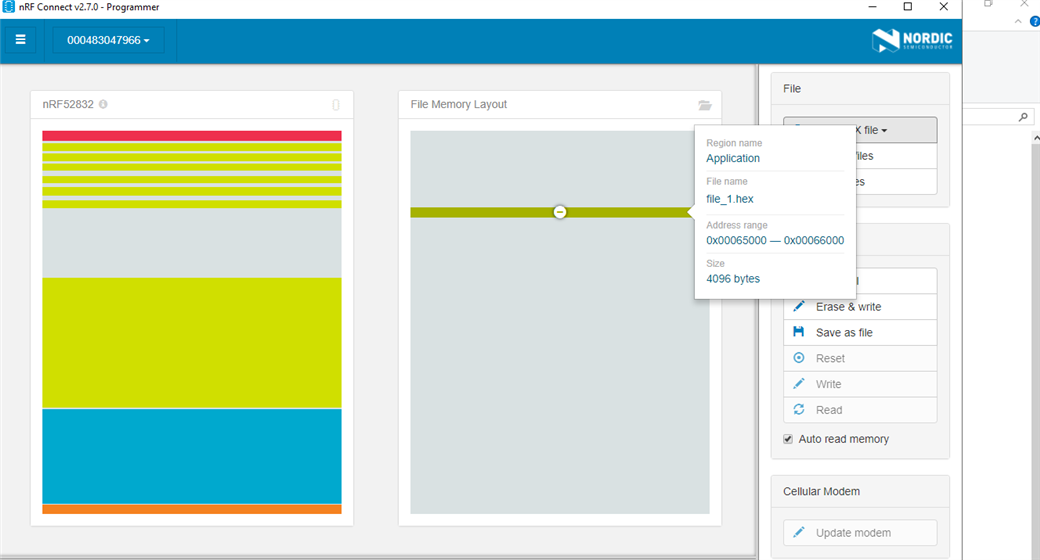1040x560 pixels.
Task: Click the nRF52832 panel title
Action: click(68, 104)
